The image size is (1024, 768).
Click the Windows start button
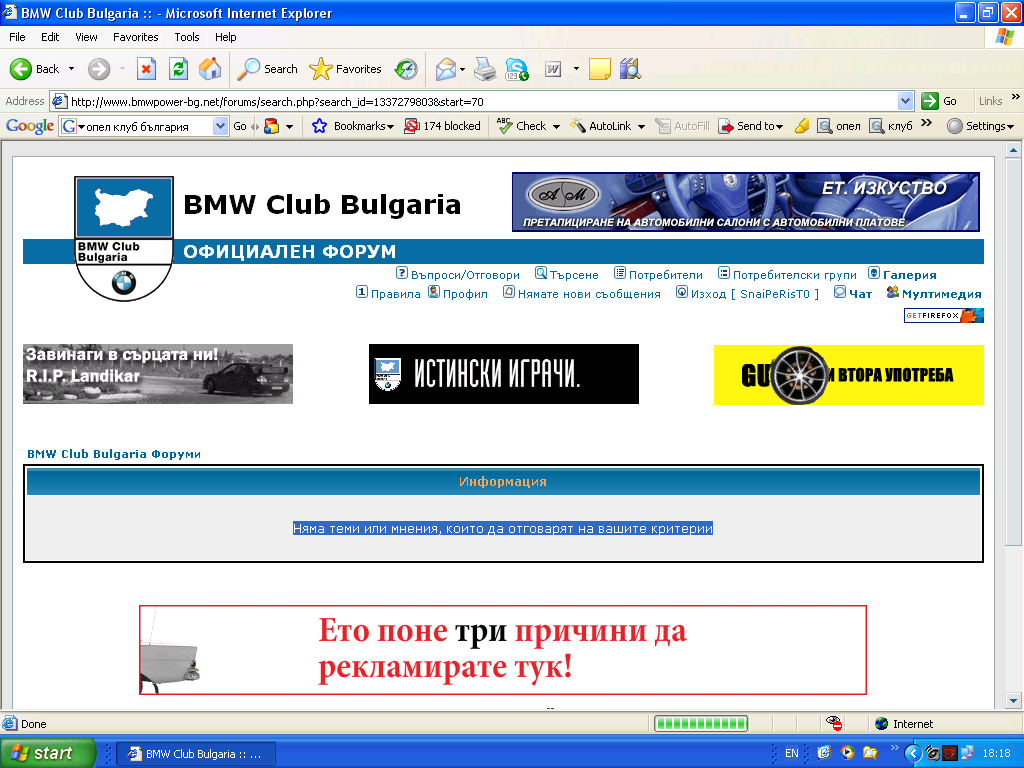(x=48, y=753)
